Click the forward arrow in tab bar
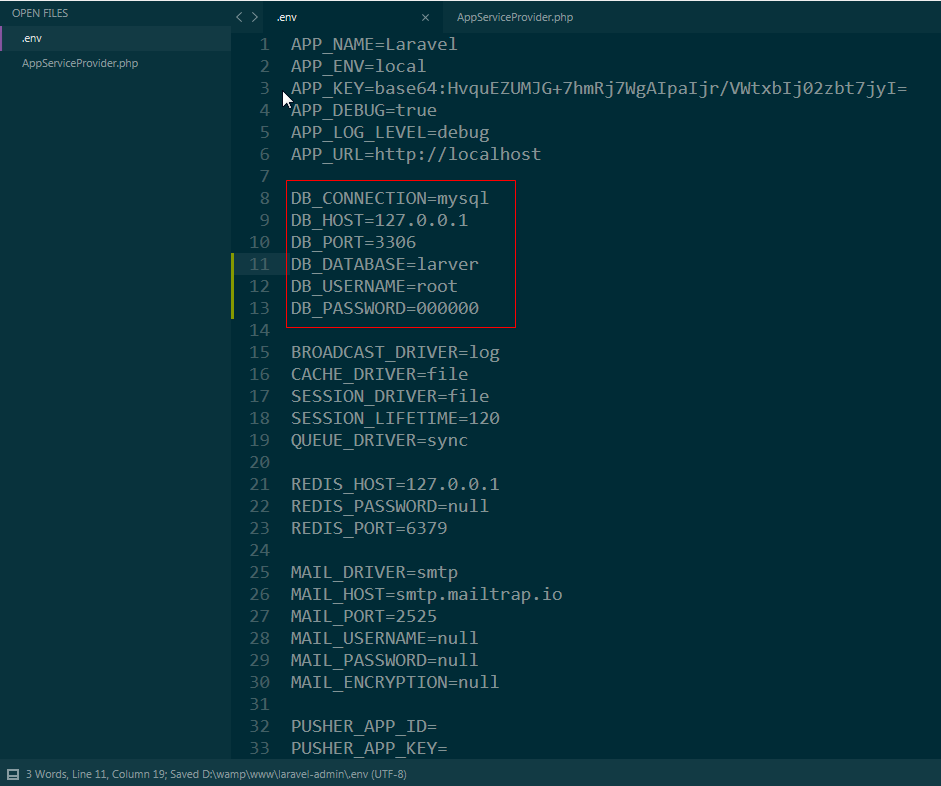 click(x=255, y=17)
